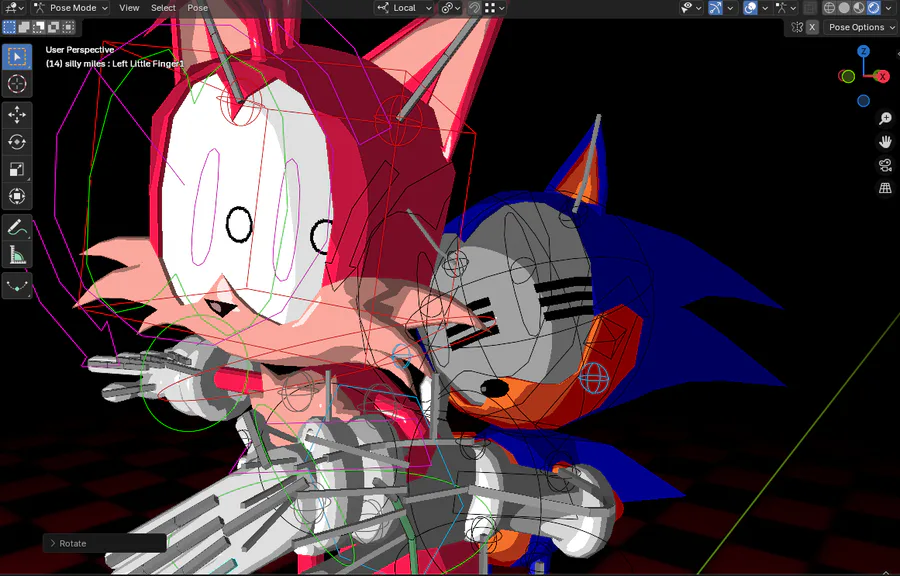Set selection mode to invert
Image resolution: width=900 pixels, height=576 pixels.
(54, 27)
